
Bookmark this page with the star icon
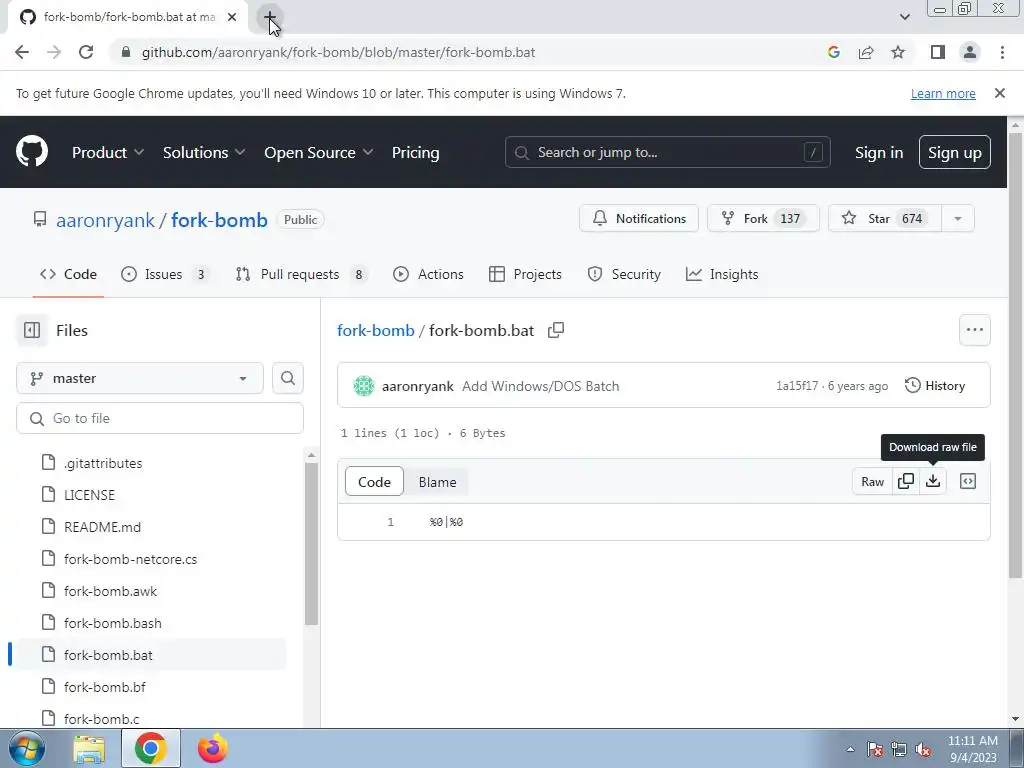pyautogui.click(x=898, y=52)
